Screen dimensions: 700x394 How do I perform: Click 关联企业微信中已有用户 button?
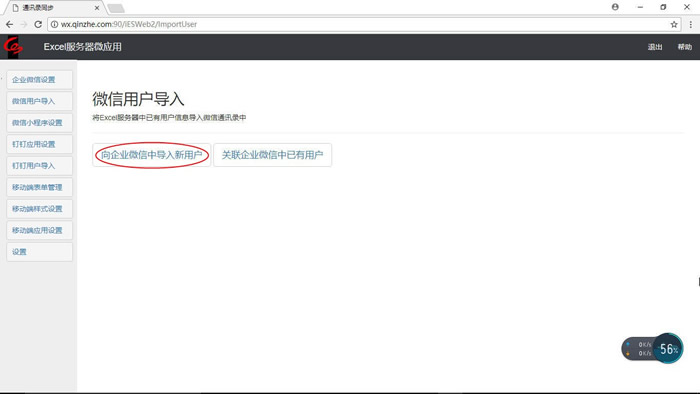[x=272, y=155]
